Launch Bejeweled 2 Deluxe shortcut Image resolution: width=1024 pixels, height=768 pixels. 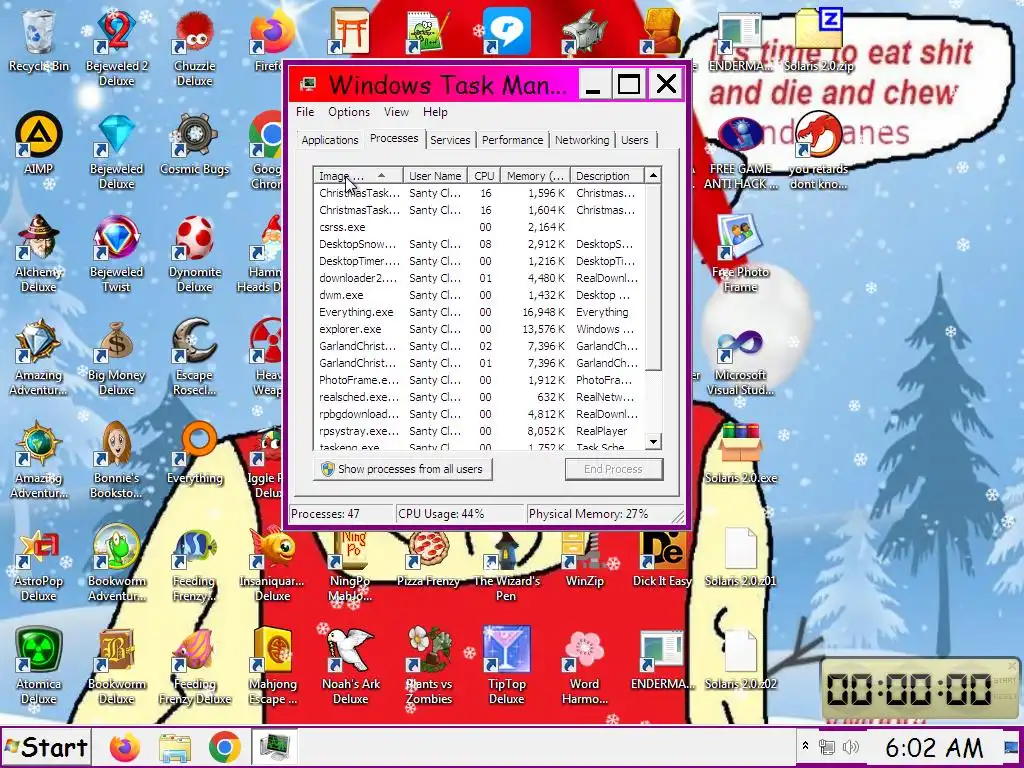(x=116, y=47)
